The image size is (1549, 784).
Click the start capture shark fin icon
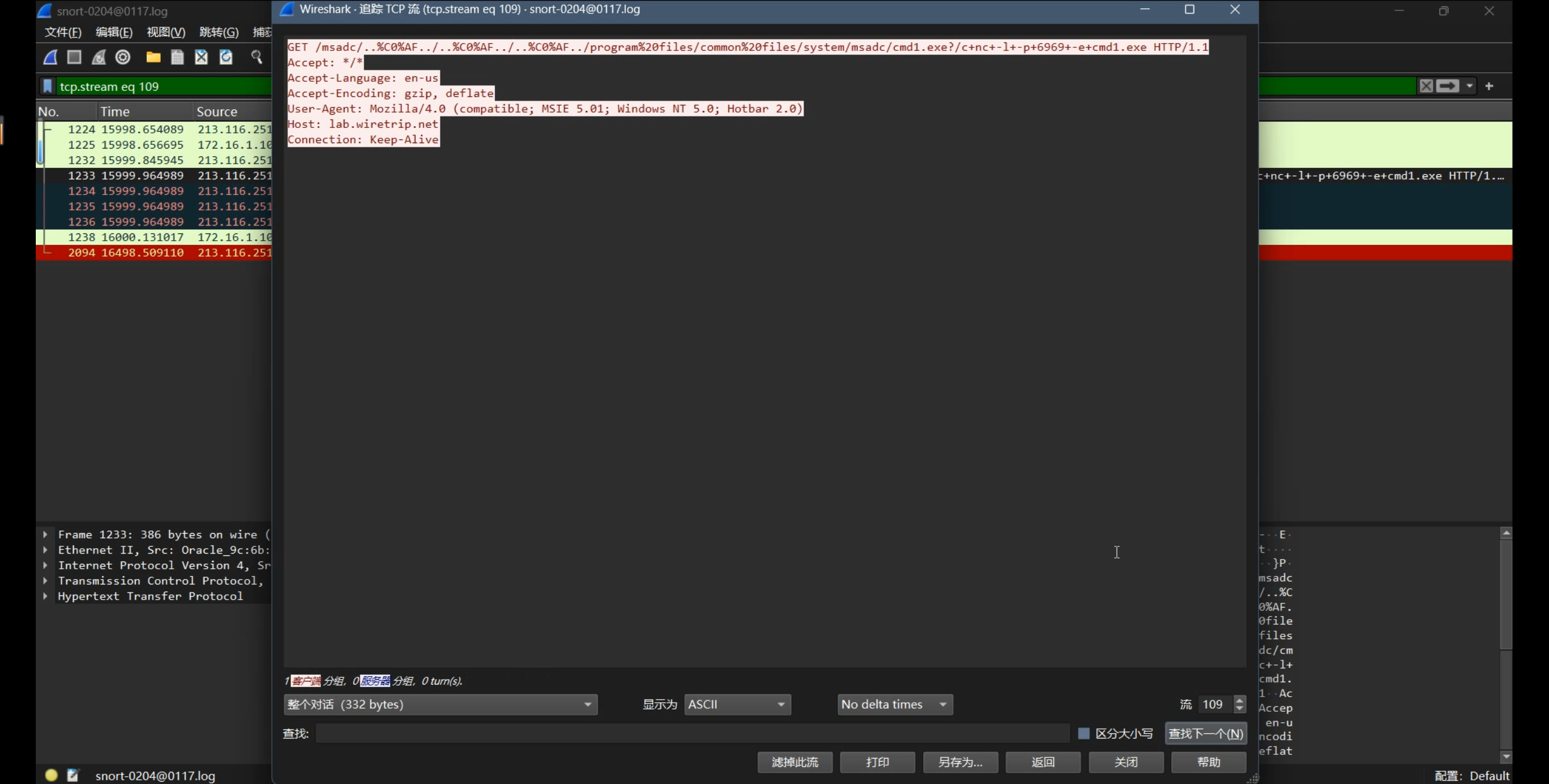(51, 57)
